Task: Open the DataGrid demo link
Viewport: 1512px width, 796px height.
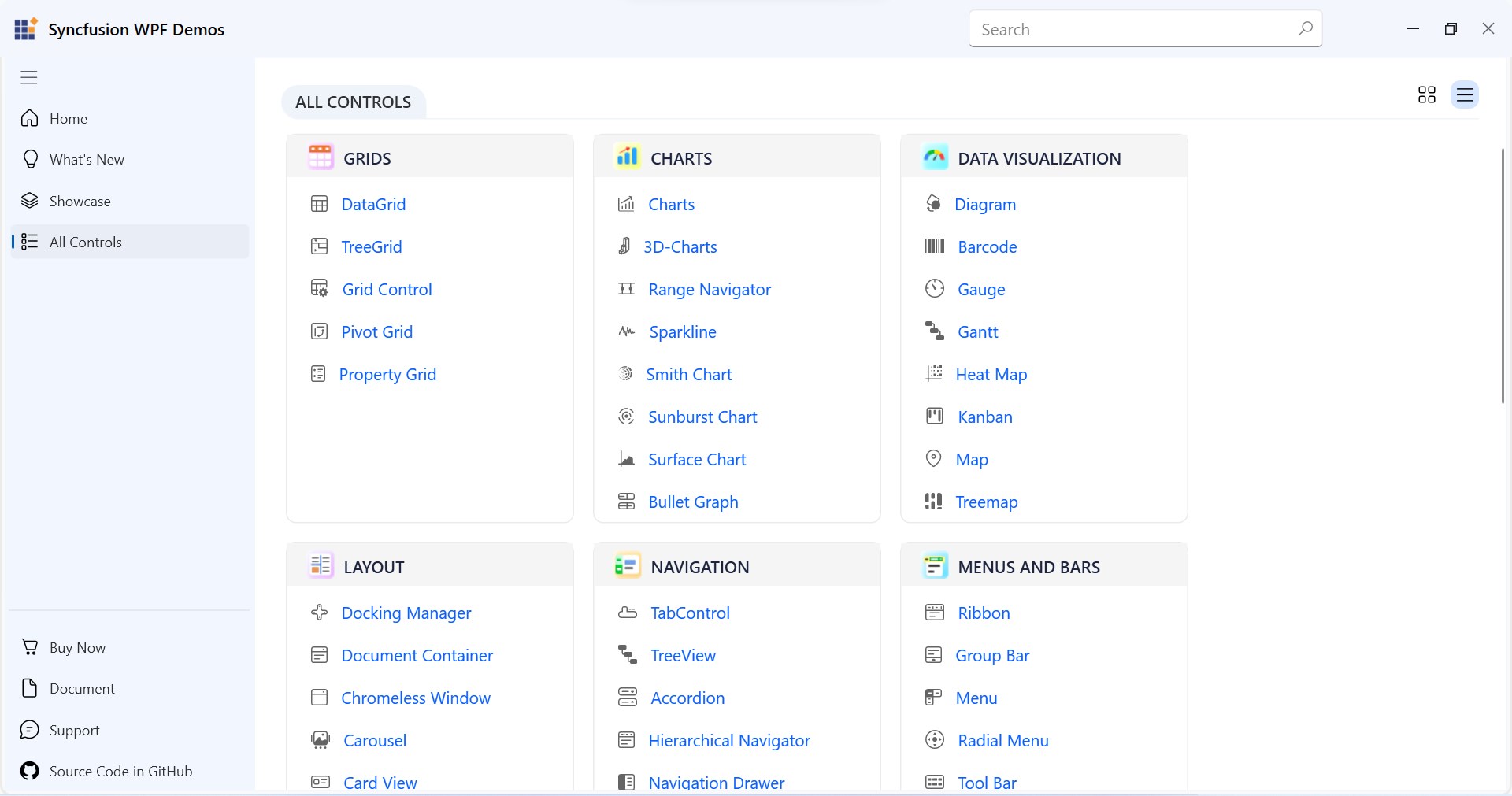Action: coord(373,205)
